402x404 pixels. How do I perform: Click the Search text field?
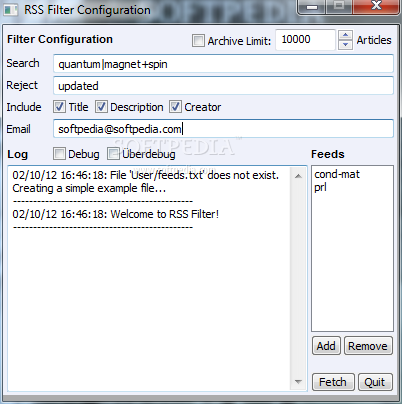coord(223,64)
